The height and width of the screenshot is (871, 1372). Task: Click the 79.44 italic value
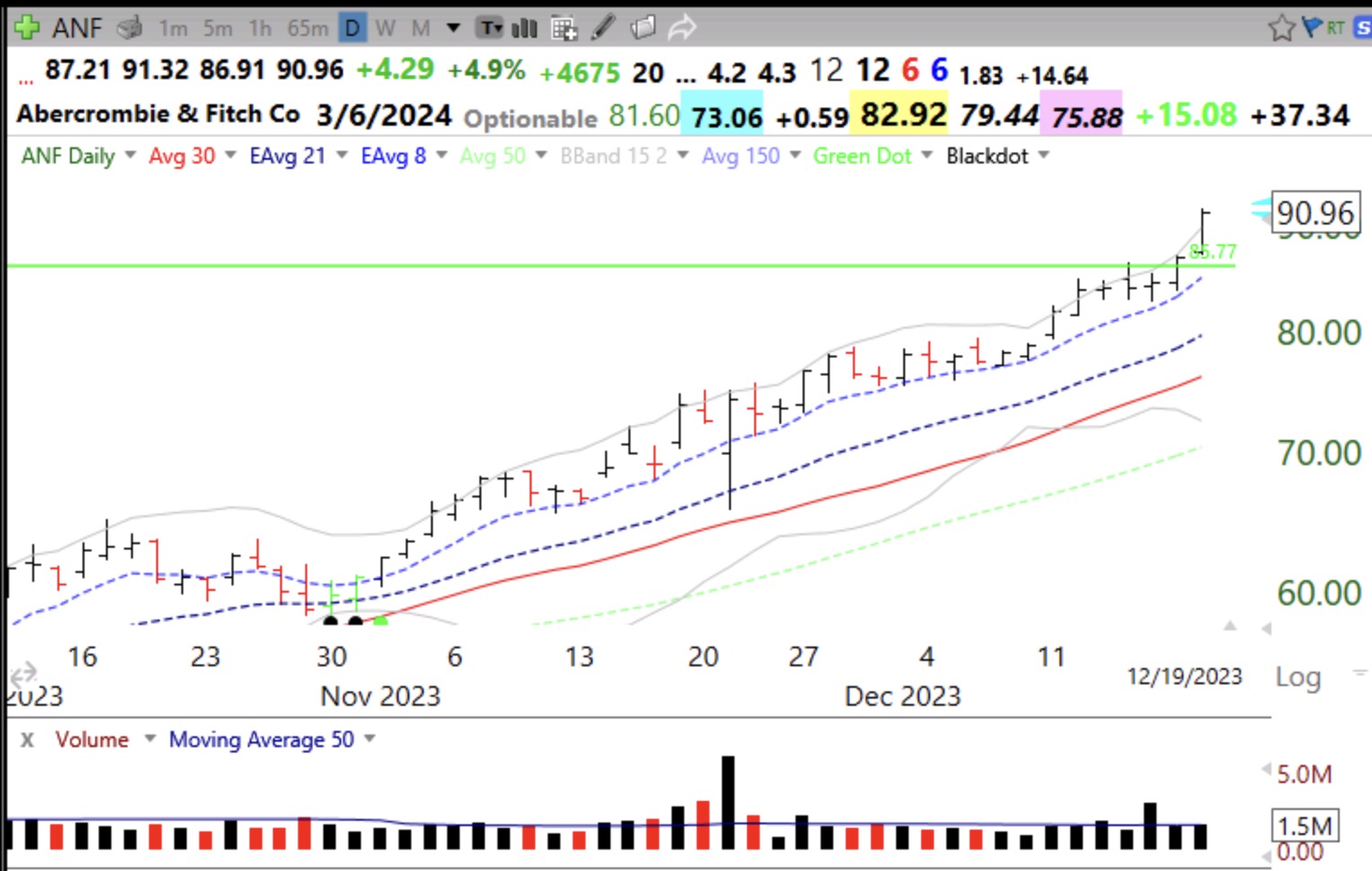(998, 115)
